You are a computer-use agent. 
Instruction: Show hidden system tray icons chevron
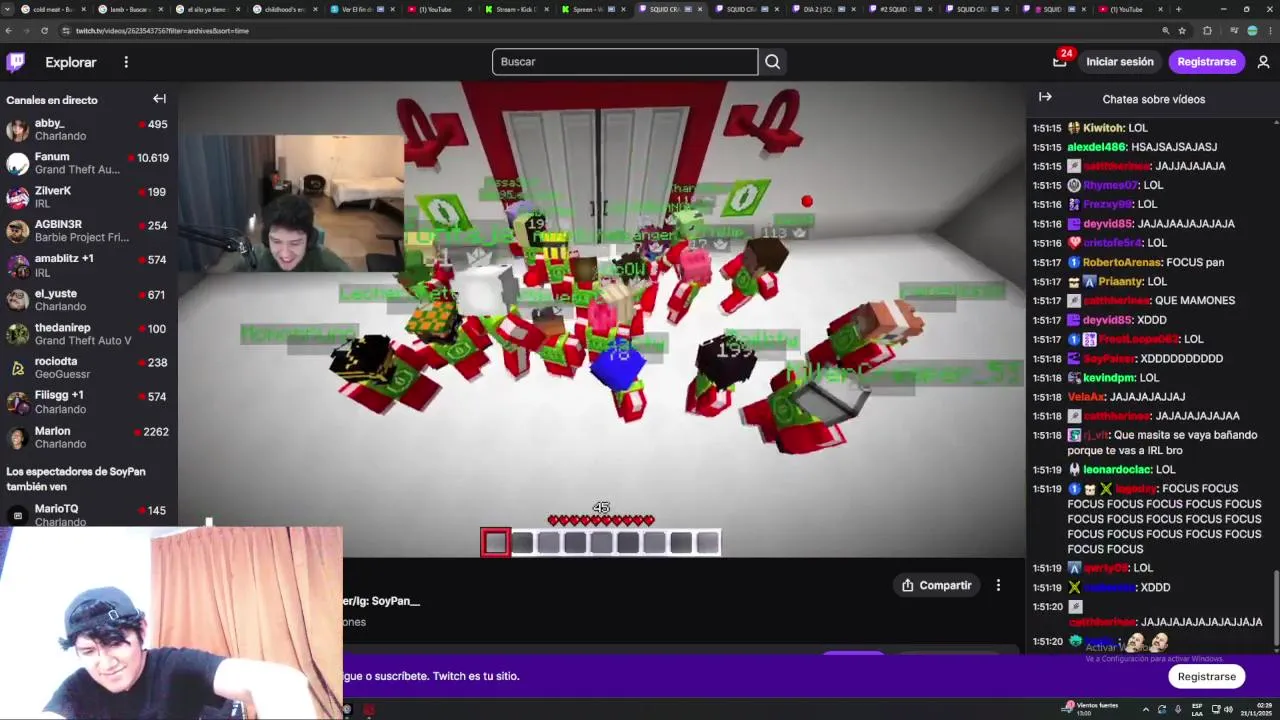pyautogui.click(x=1146, y=709)
